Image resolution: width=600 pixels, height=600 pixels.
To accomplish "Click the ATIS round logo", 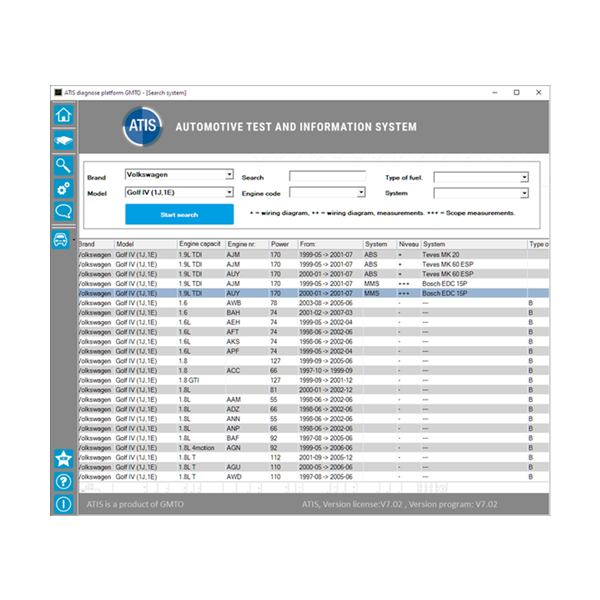I will [142, 126].
